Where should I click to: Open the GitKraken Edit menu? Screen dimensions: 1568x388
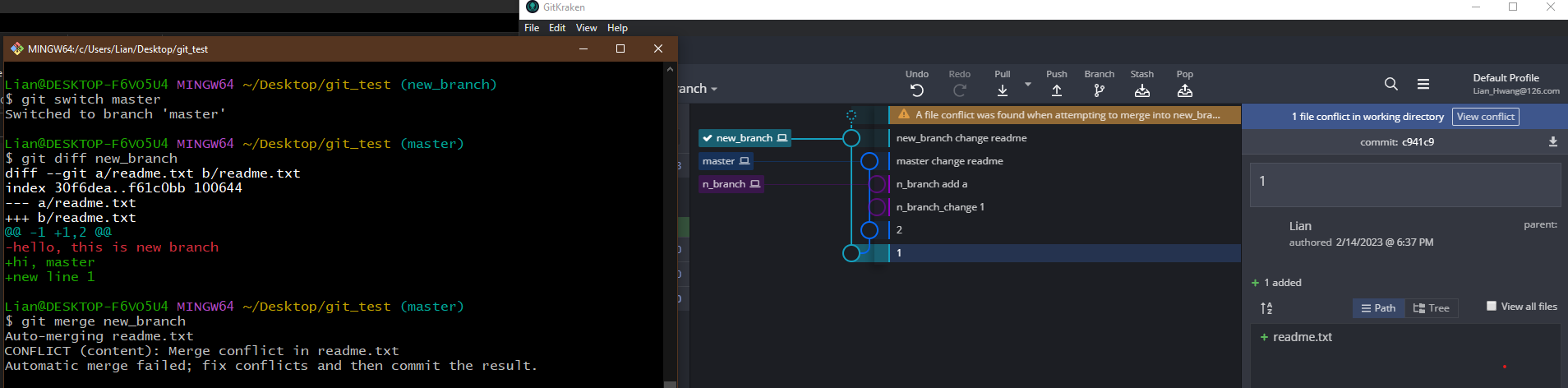pos(557,28)
